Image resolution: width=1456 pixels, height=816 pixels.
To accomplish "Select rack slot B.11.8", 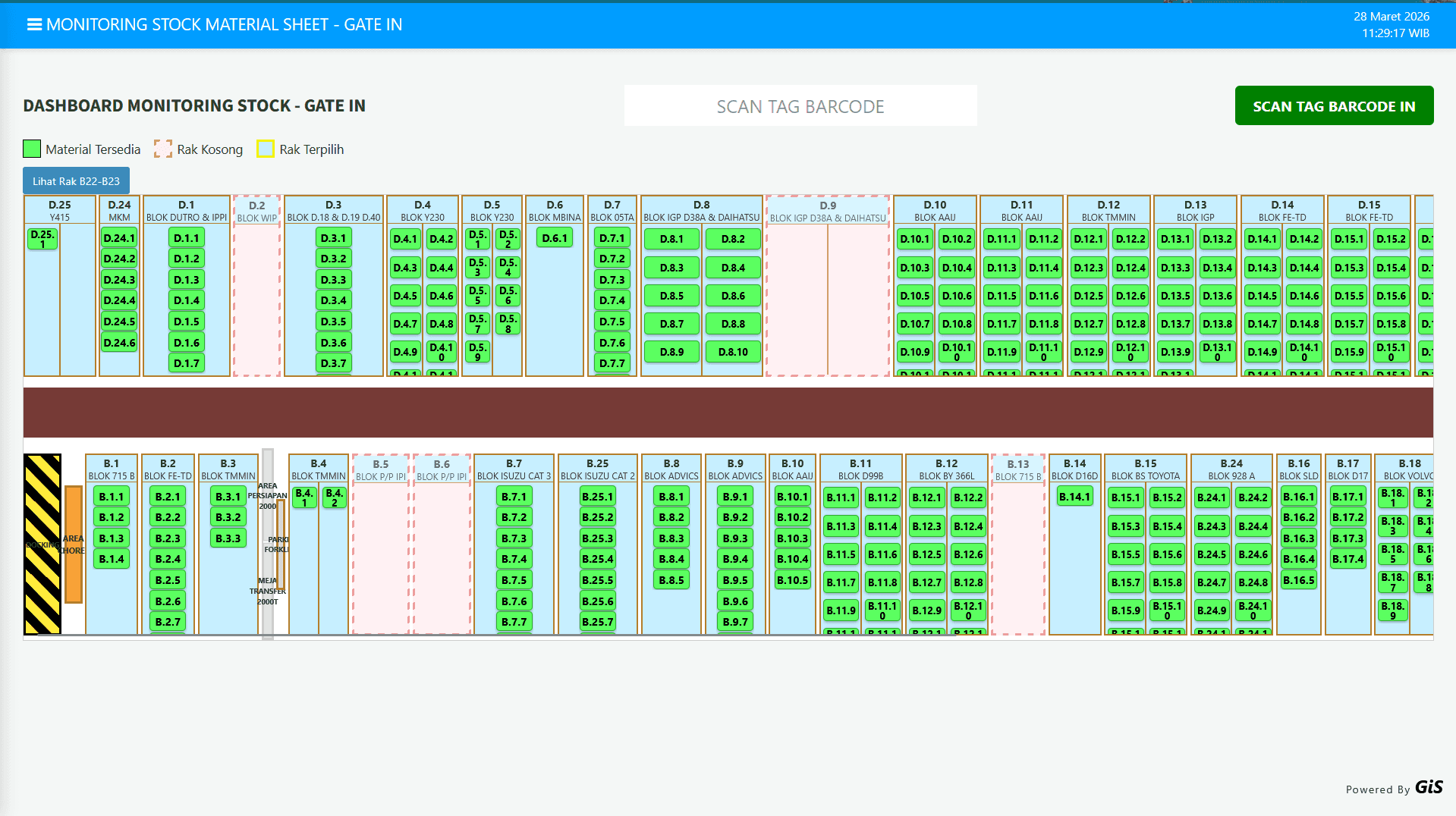I will click(882, 582).
